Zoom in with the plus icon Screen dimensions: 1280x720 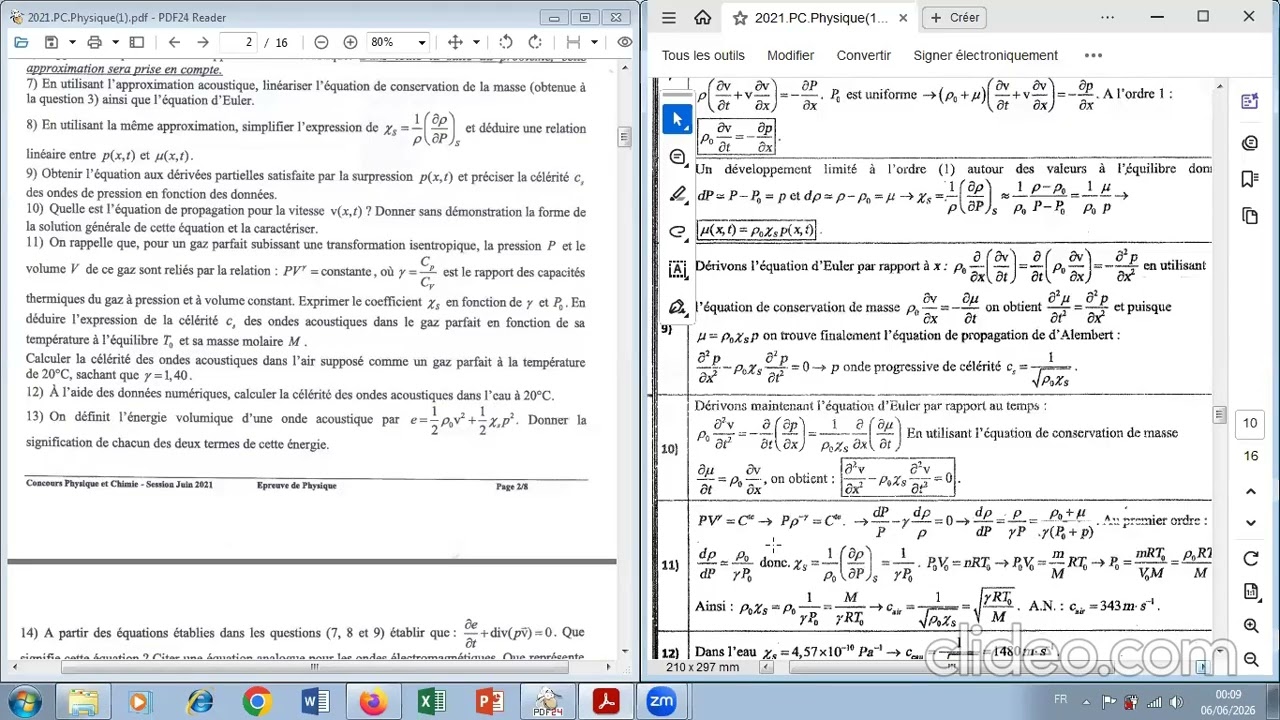pos(350,42)
